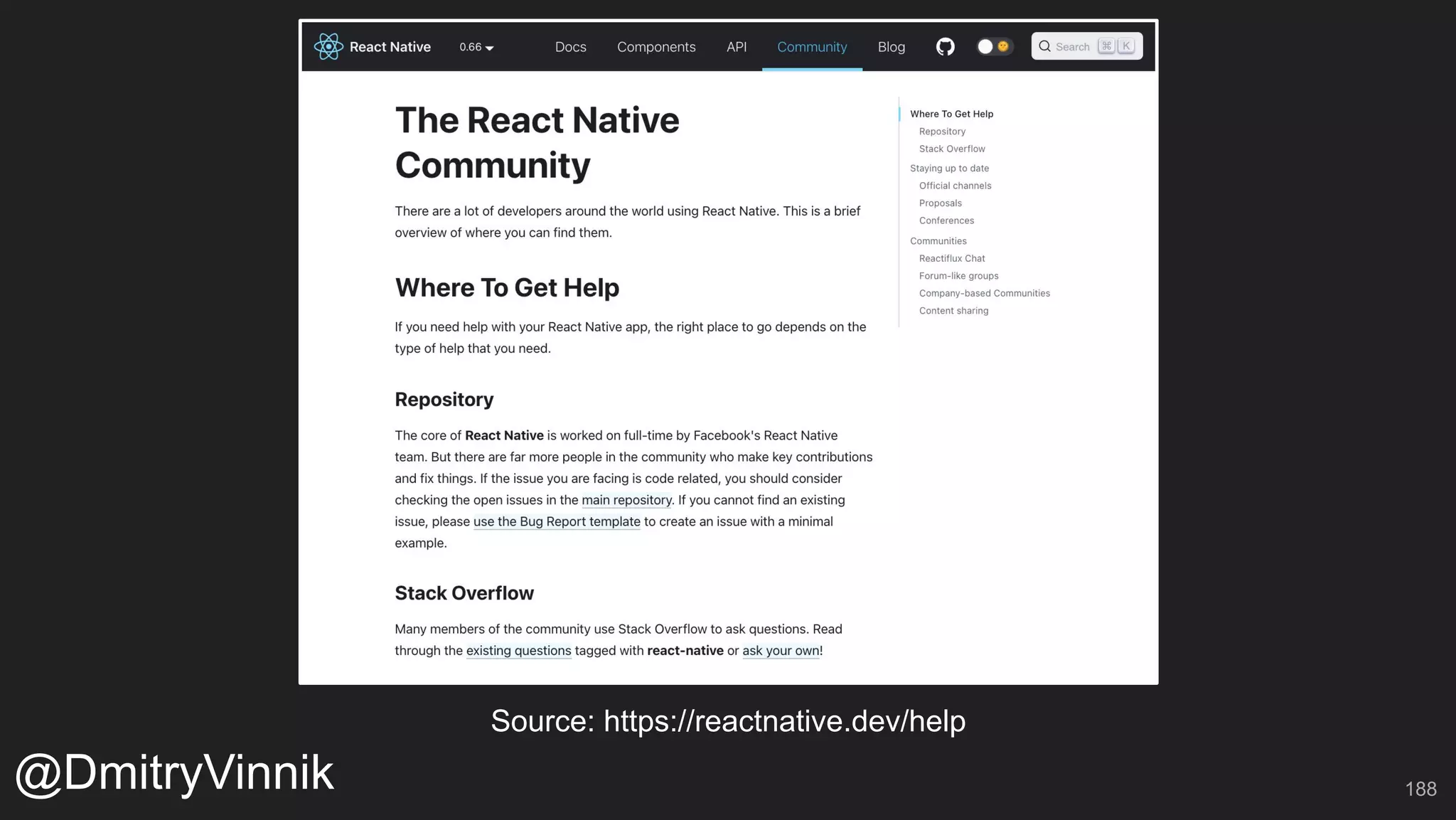Open the 0.66 version dropdown
The width and height of the screenshot is (1456, 820).
(x=476, y=47)
